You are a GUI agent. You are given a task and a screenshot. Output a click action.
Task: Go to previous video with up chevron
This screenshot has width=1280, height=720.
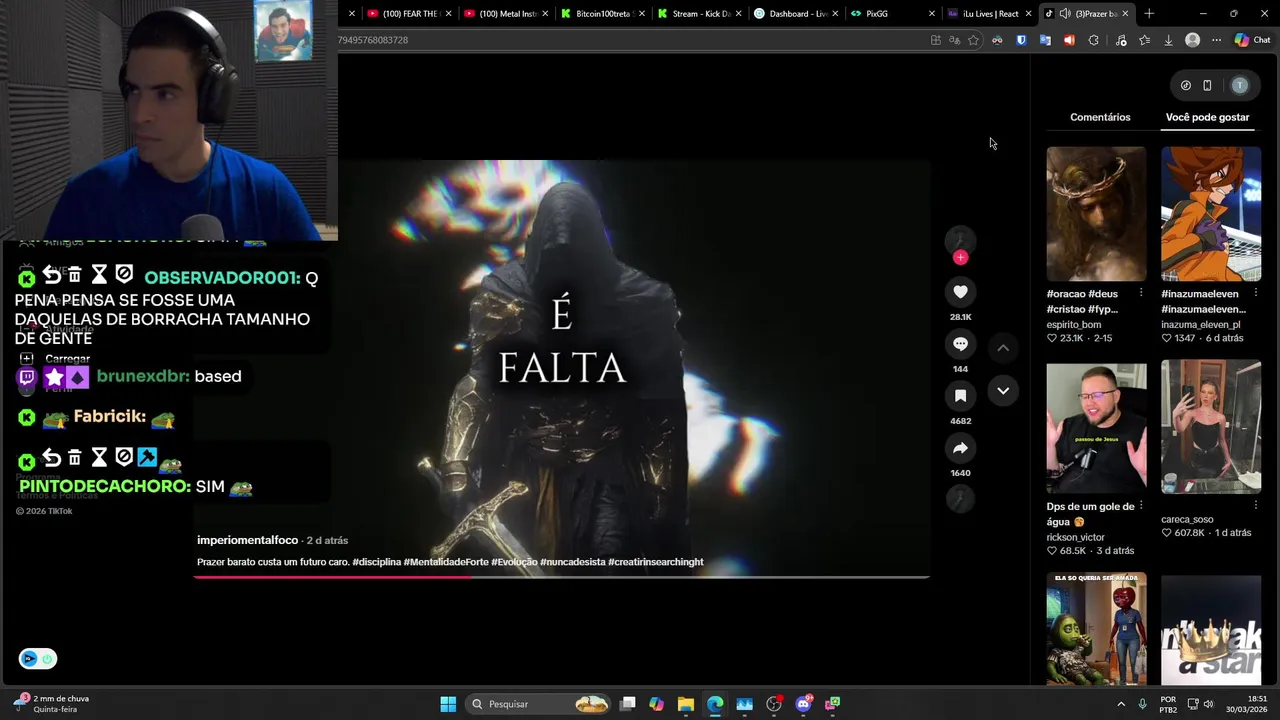pos(1003,348)
